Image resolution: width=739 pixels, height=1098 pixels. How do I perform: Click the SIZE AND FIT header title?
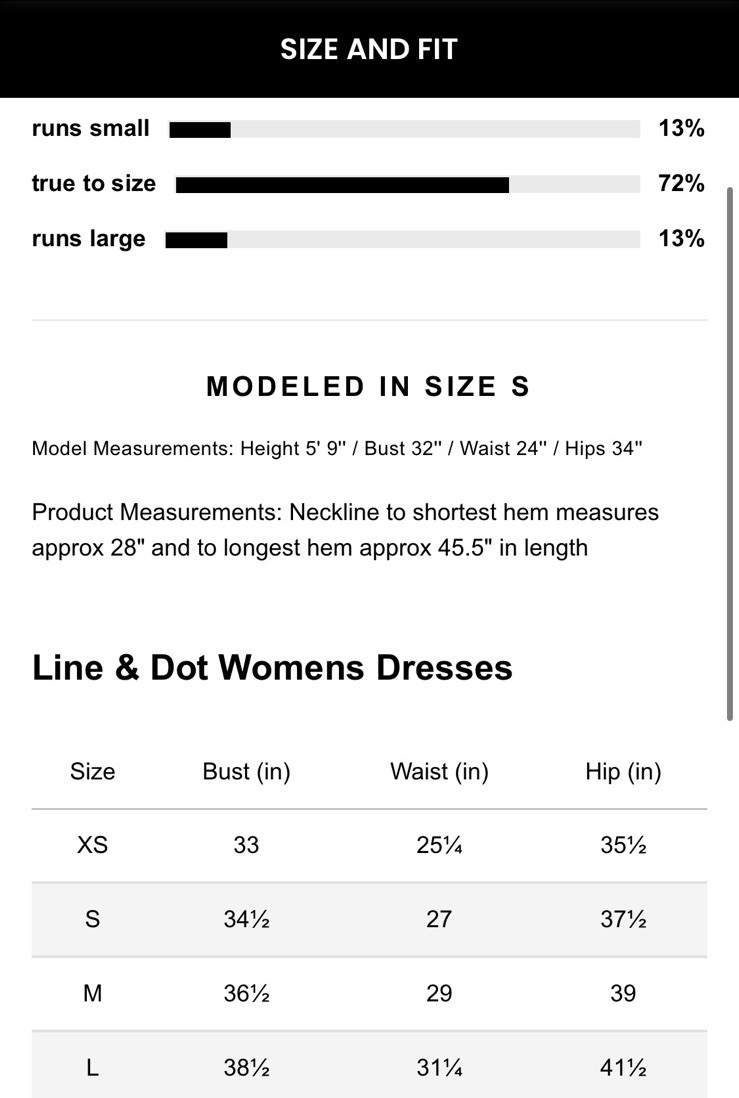[369, 49]
